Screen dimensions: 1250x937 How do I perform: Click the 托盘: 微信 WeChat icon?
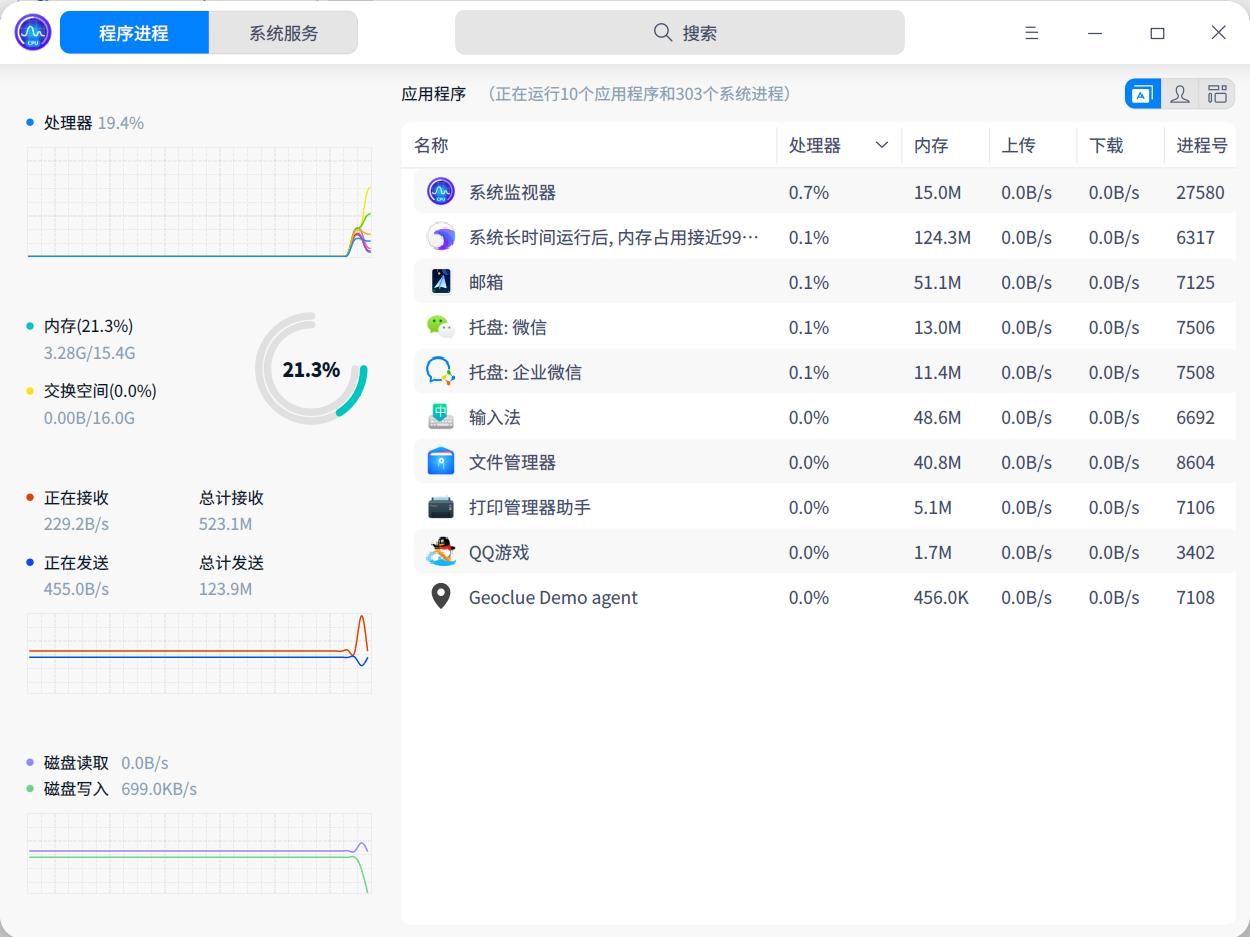click(x=441, y=327)
